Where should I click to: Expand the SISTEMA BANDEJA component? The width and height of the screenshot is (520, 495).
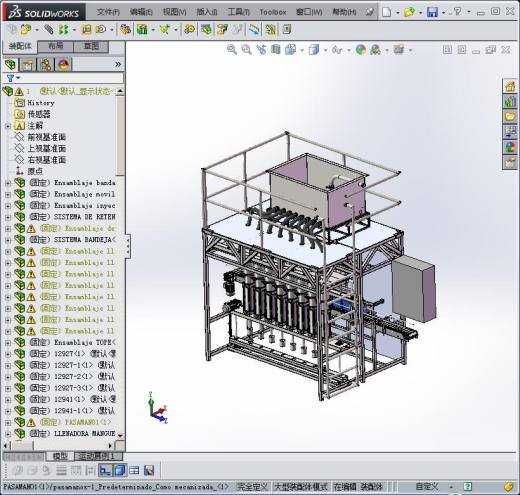[x=8, y=240]
